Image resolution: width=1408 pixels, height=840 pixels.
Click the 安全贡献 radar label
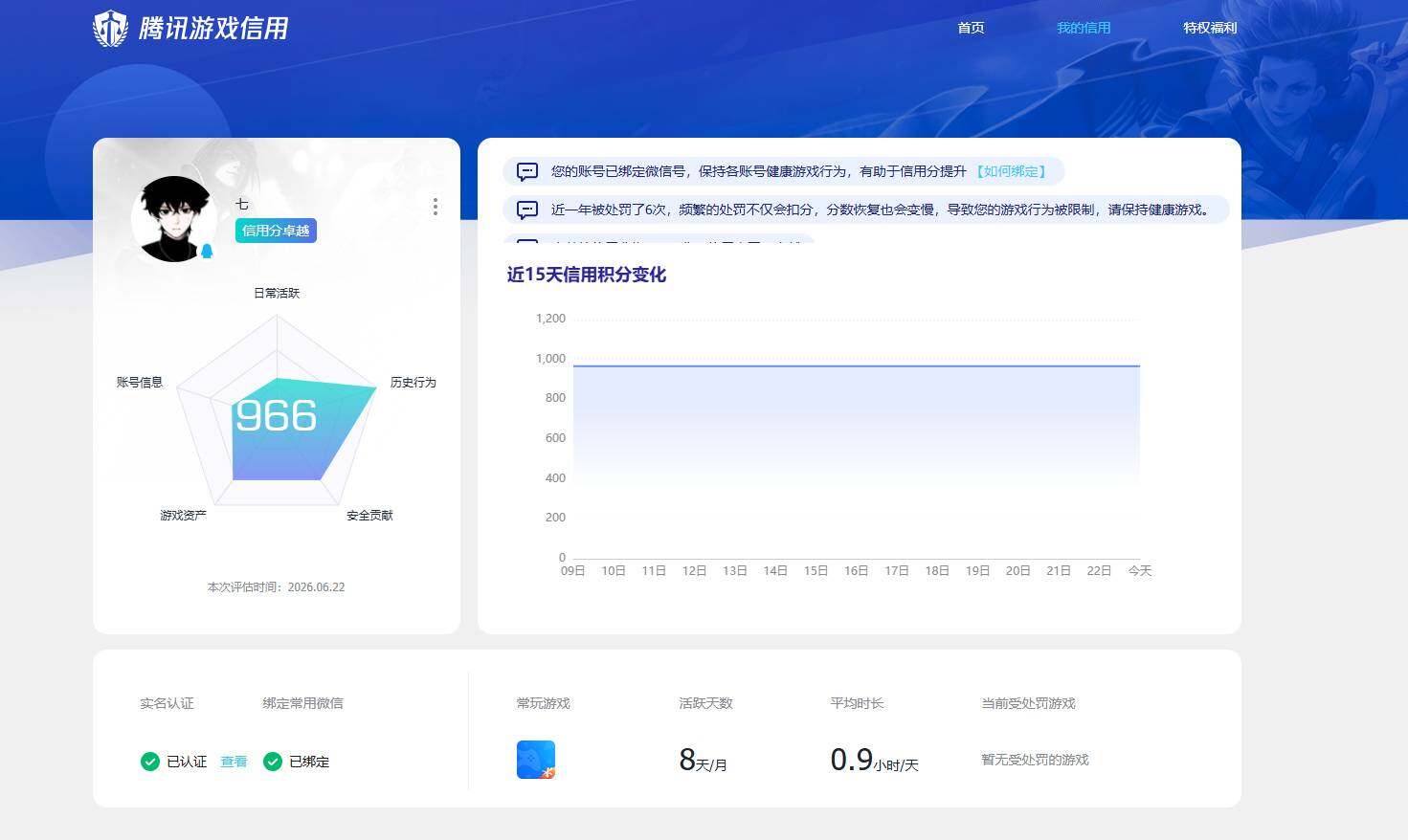[x=369, y=515]
